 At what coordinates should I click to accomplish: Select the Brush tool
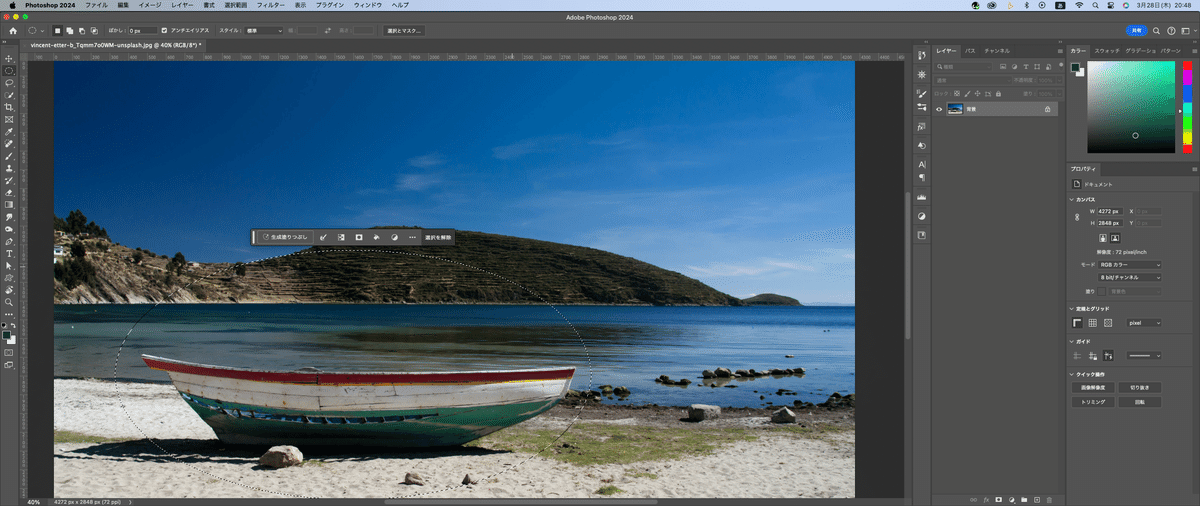(x=9, y=156)
